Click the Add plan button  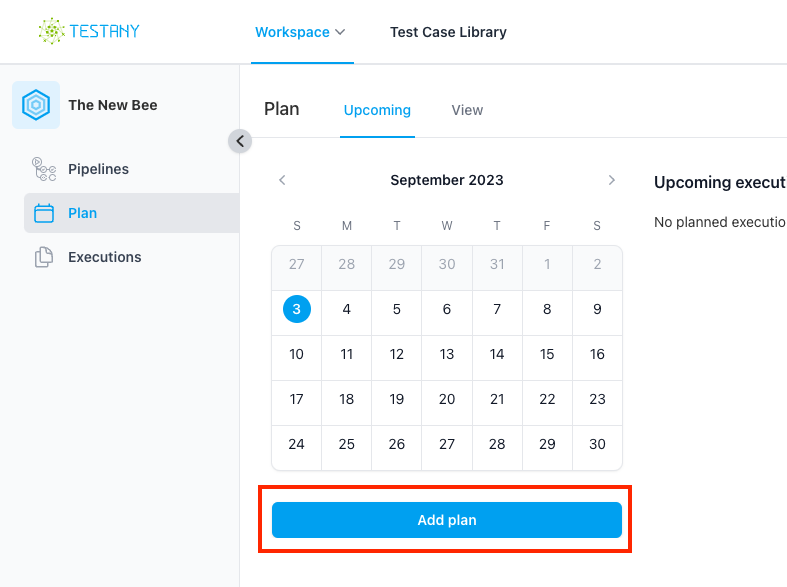pyautogui.click(x=447, y=520)
